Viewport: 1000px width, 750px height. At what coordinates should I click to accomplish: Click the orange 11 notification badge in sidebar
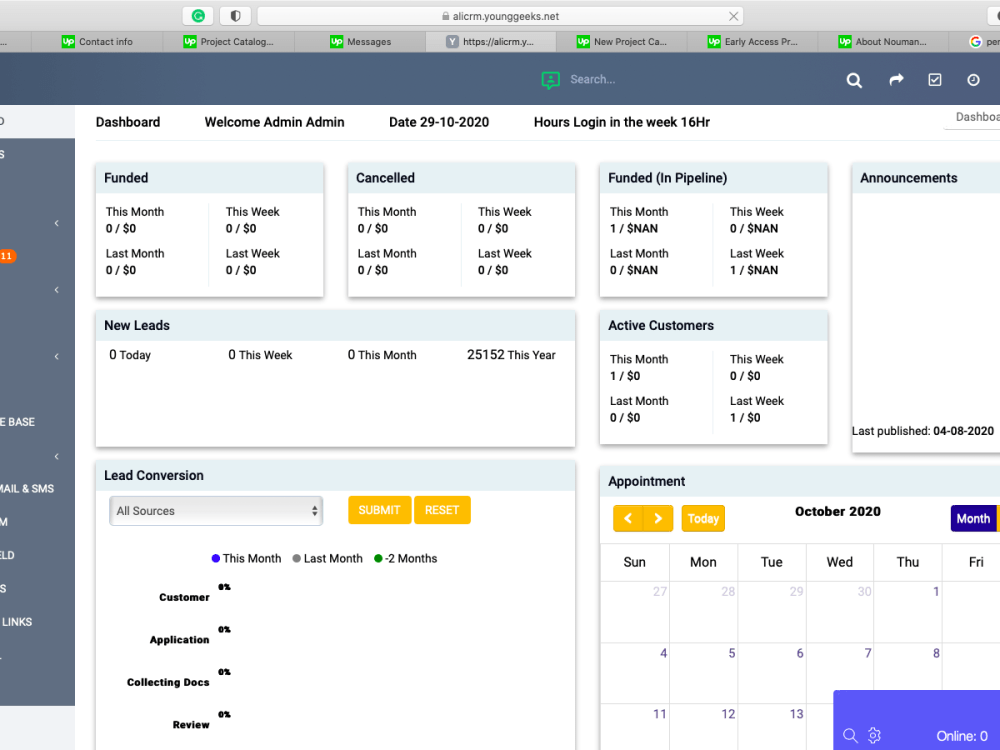(8, 256)
